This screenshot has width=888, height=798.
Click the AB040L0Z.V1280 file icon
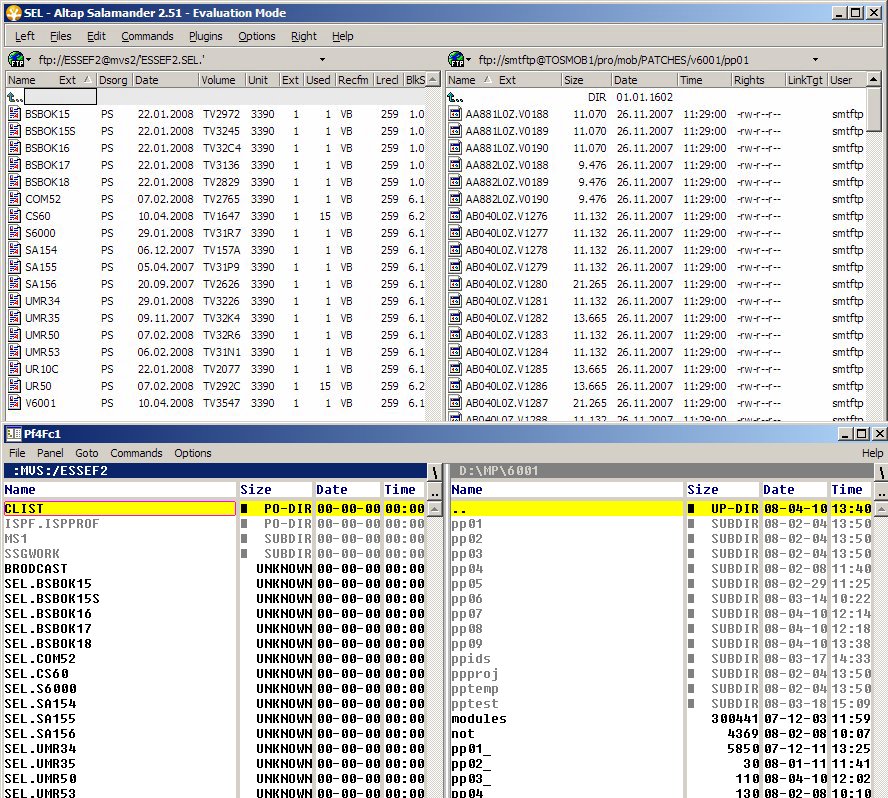(x=455, y=284)
